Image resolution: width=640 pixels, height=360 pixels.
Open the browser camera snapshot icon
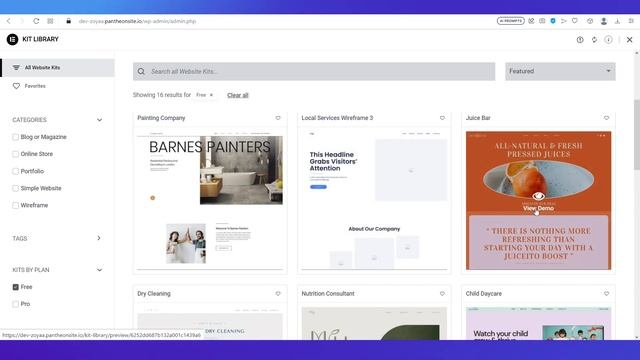pos(542,21)
